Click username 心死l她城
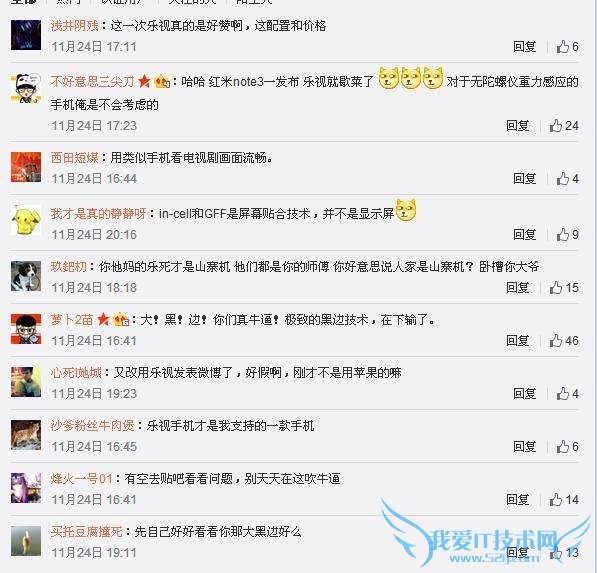 tap(76, 372)
